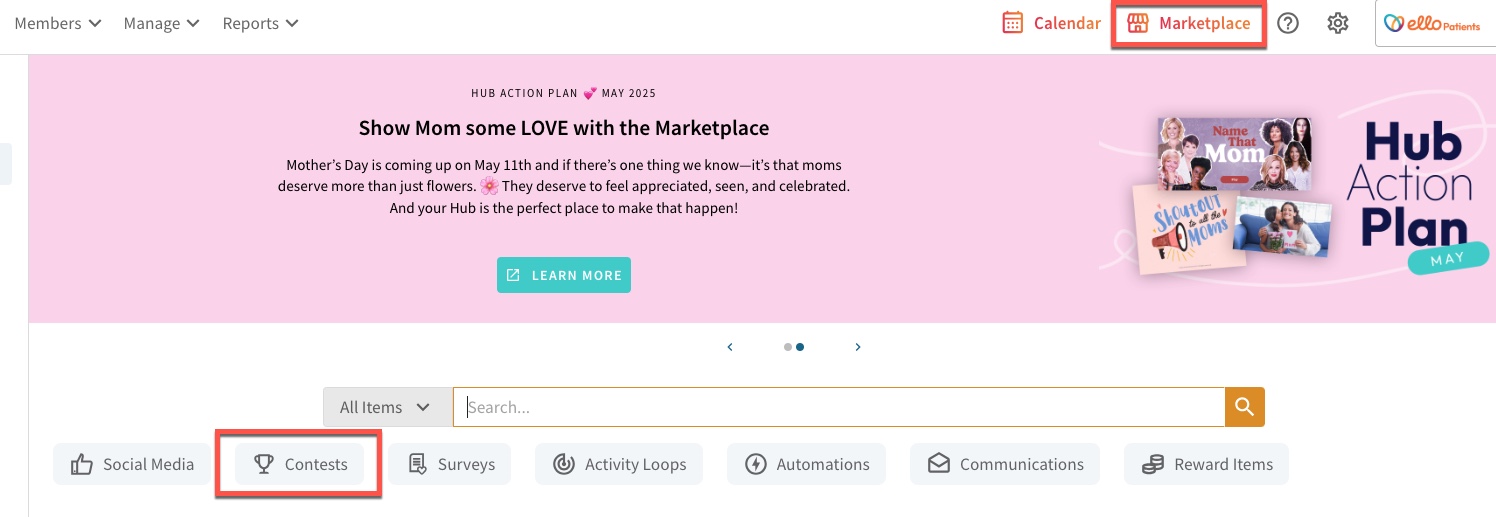Screen dimensions: 1496x517
Task: Focus the Search input field
Action: pos(839,407)
